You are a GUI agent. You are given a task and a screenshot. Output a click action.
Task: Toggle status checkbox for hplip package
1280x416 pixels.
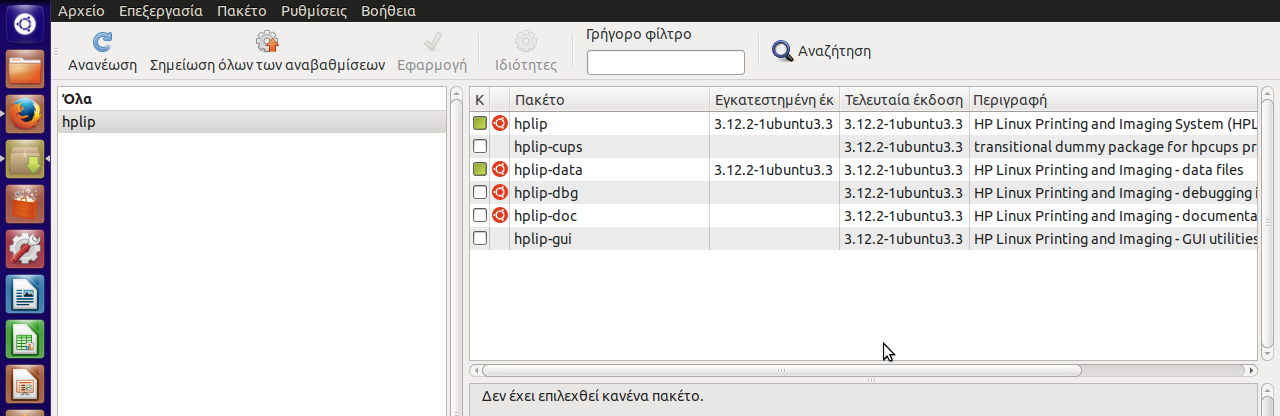coord(480,124)
